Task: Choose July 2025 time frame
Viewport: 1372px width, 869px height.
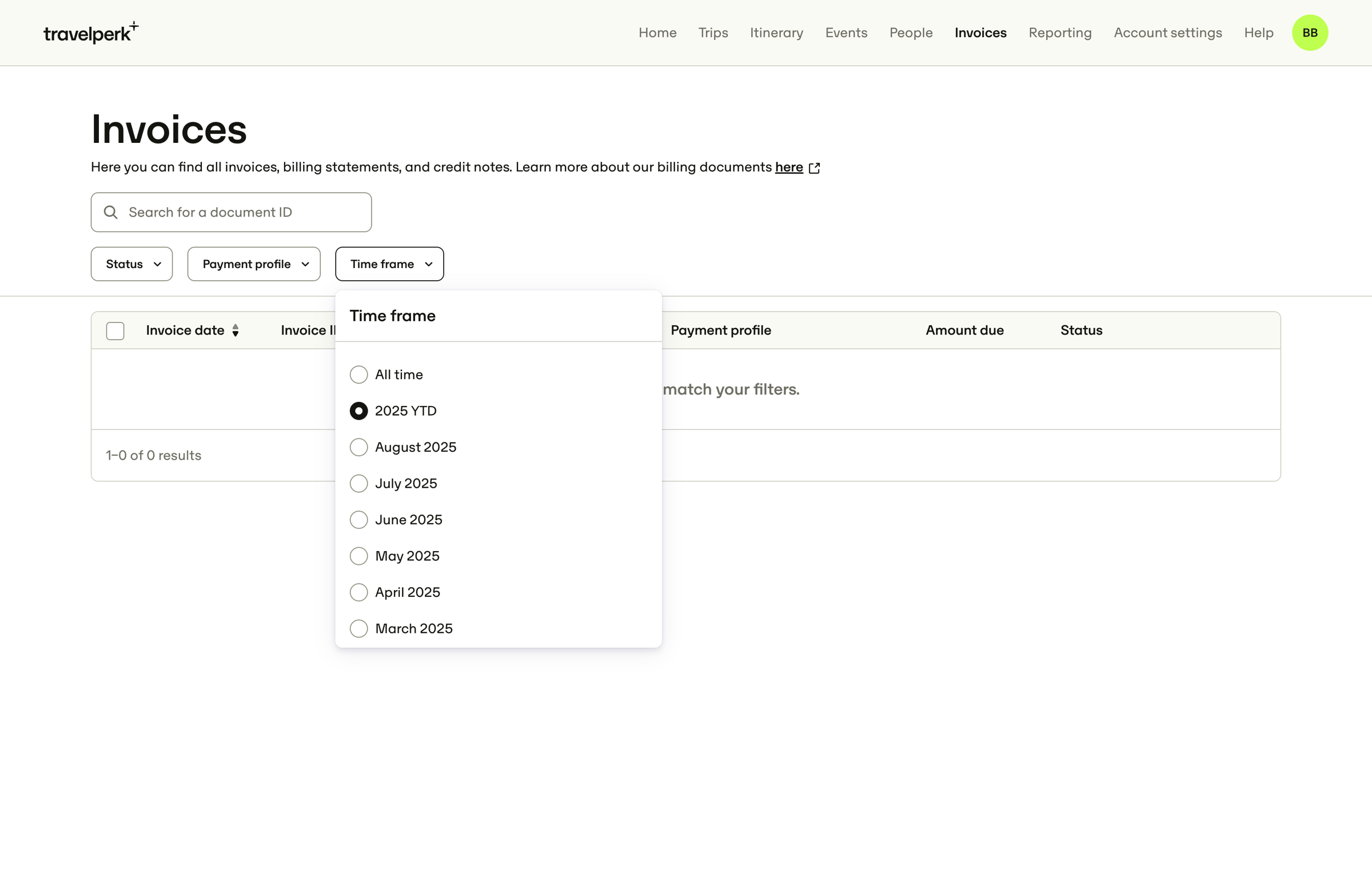Action: point(358,484)
